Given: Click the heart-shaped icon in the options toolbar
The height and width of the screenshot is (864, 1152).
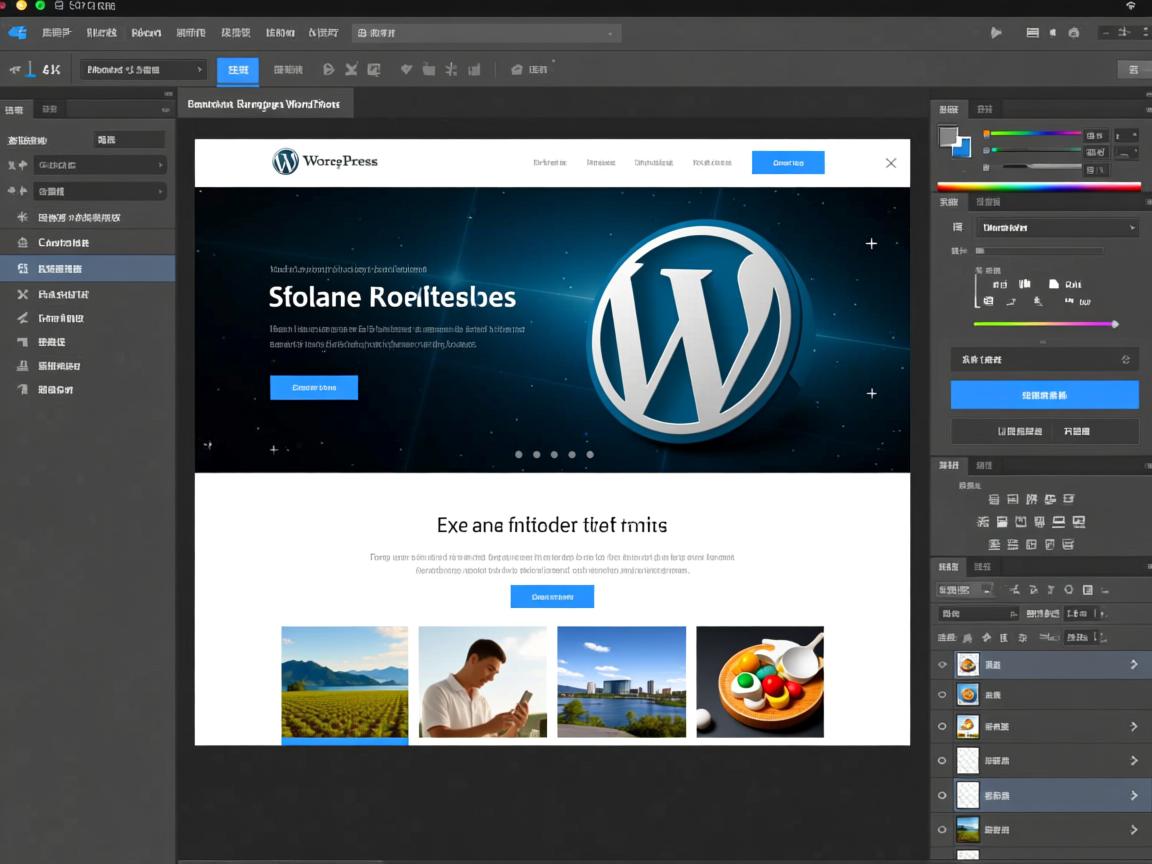Looking at the screenshot, I should click(x=406, y=70).
